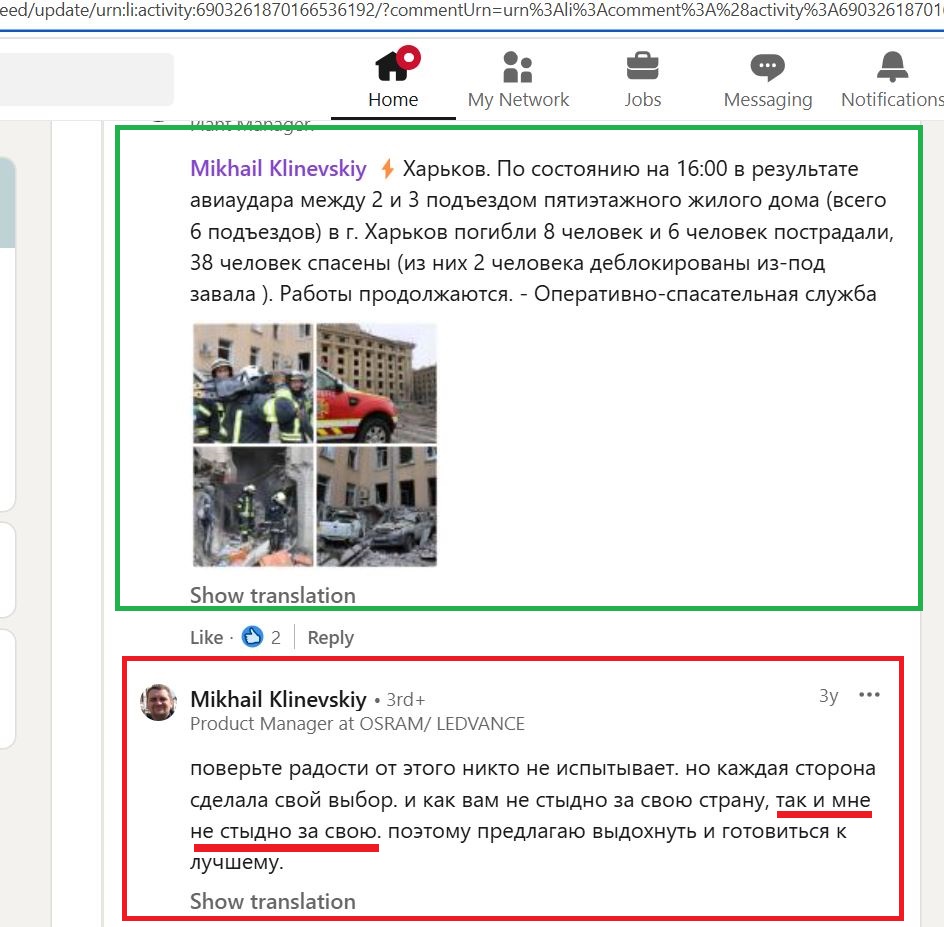The image size is (944, 927).
Task: Open the Home feed icon
Action: point(393,66)
